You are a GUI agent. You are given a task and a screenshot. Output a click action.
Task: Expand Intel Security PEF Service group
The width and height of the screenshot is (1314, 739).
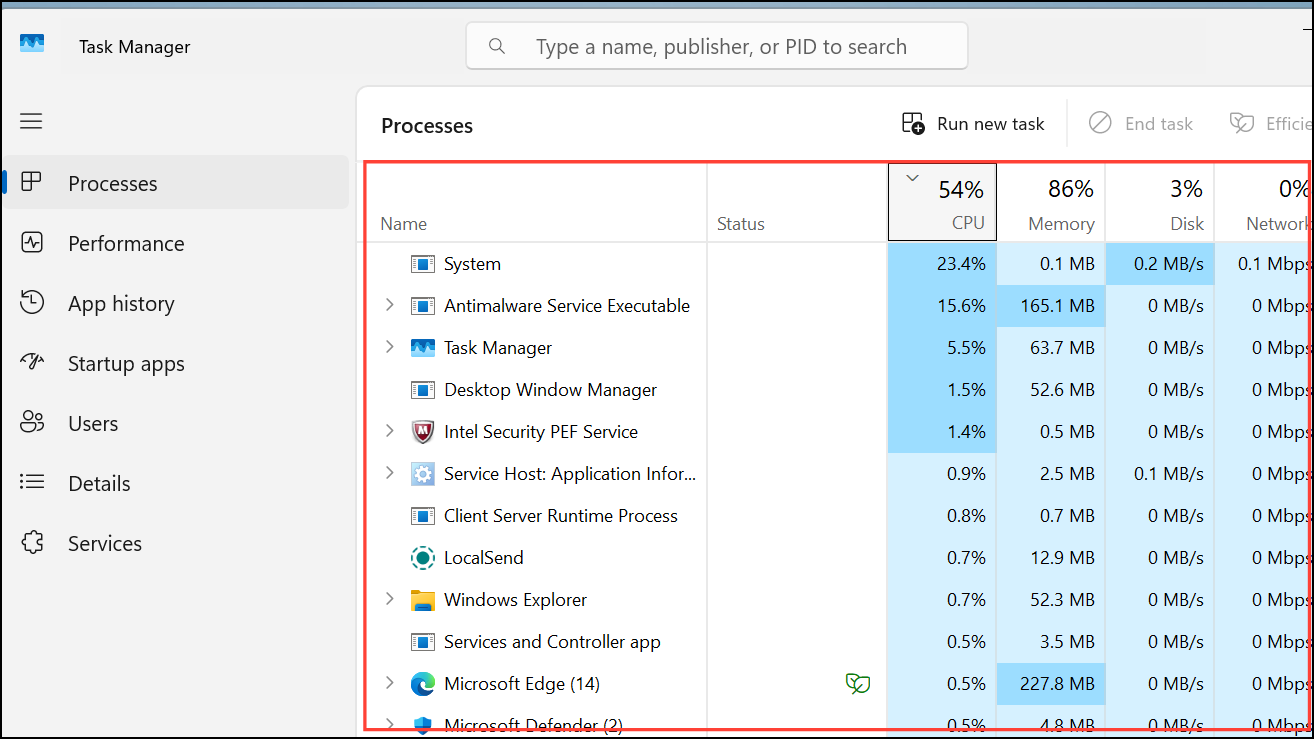click(x=390, y=431)
